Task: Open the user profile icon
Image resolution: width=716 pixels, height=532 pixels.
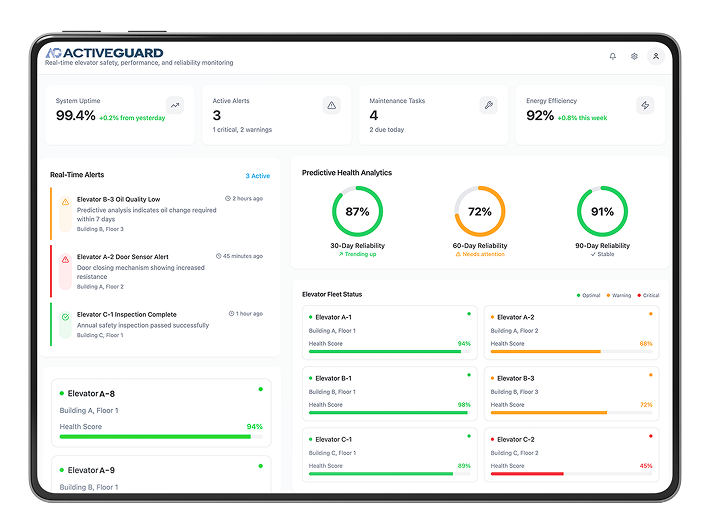Action: pos(655,56)
